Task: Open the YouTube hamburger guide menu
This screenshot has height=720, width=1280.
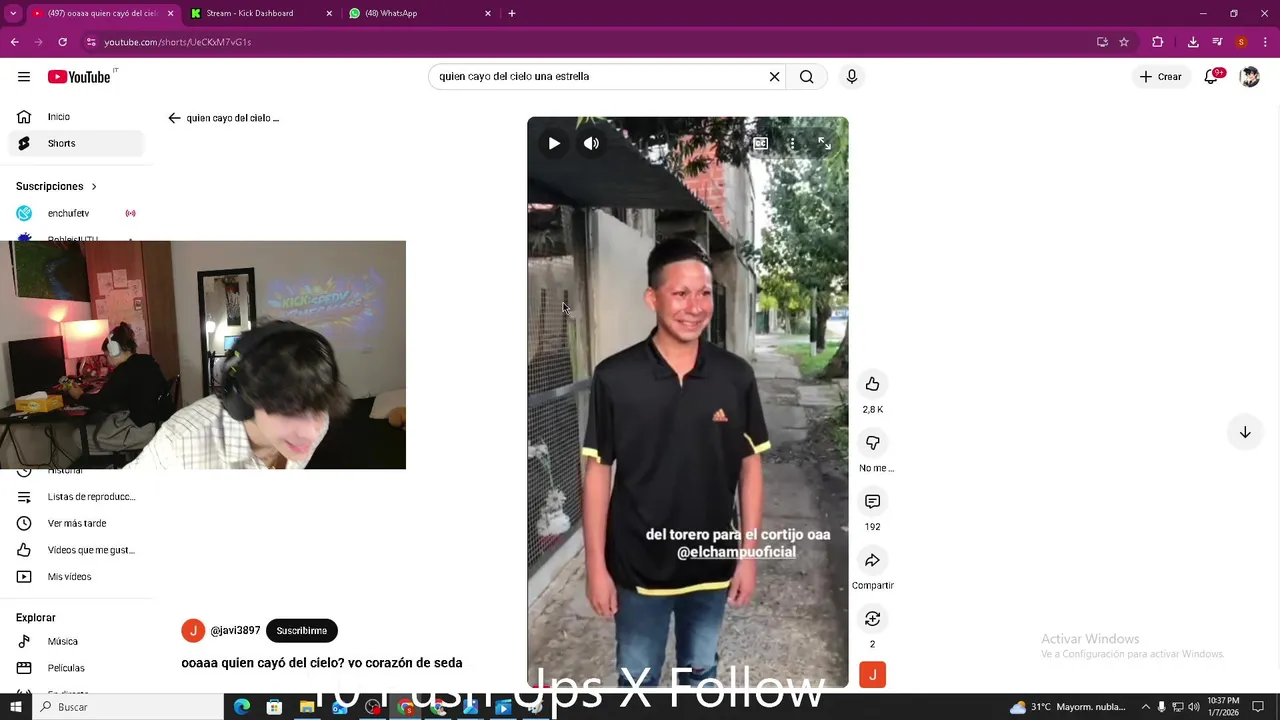Action: point(24,77)
